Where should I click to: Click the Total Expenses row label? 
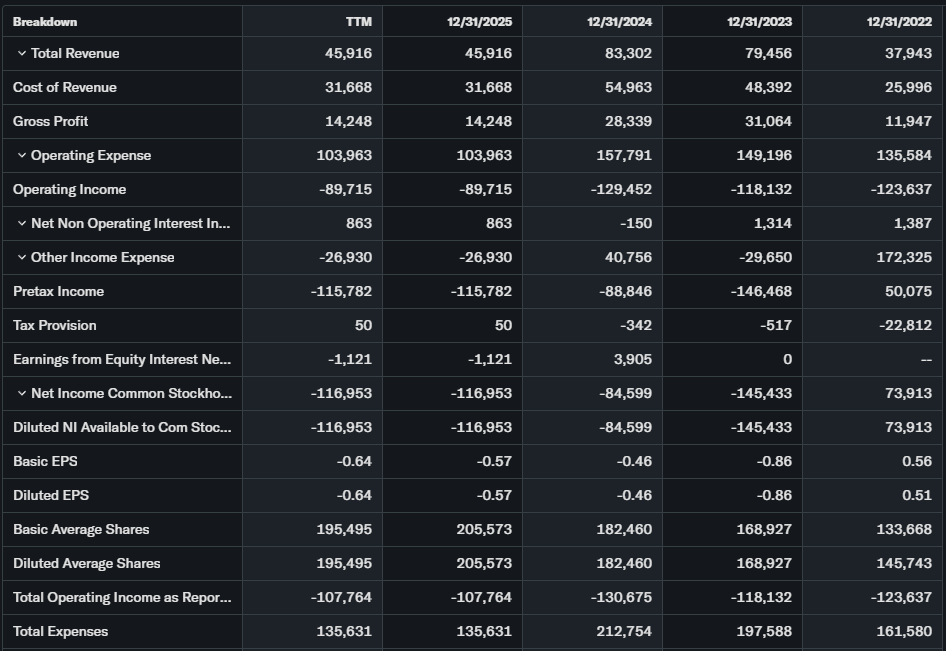[61, 631]
